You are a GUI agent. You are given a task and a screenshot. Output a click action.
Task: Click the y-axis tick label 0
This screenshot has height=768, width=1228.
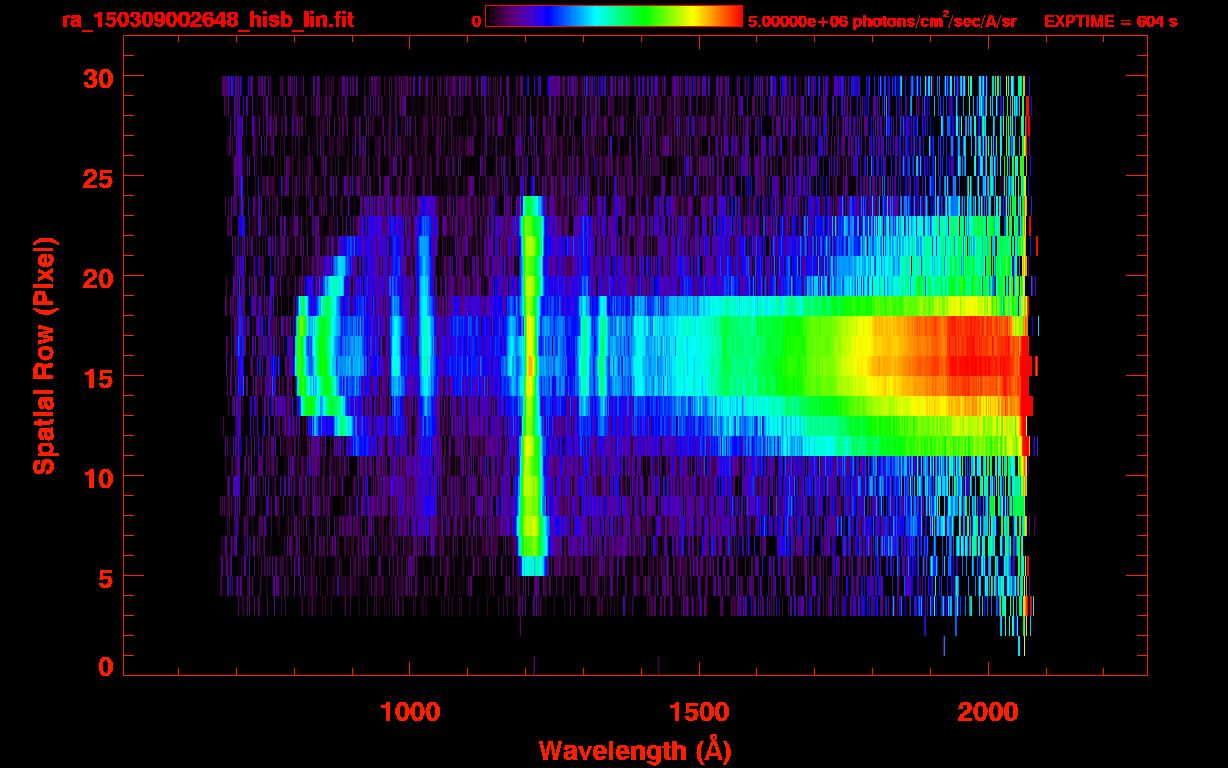pos(105,666)
